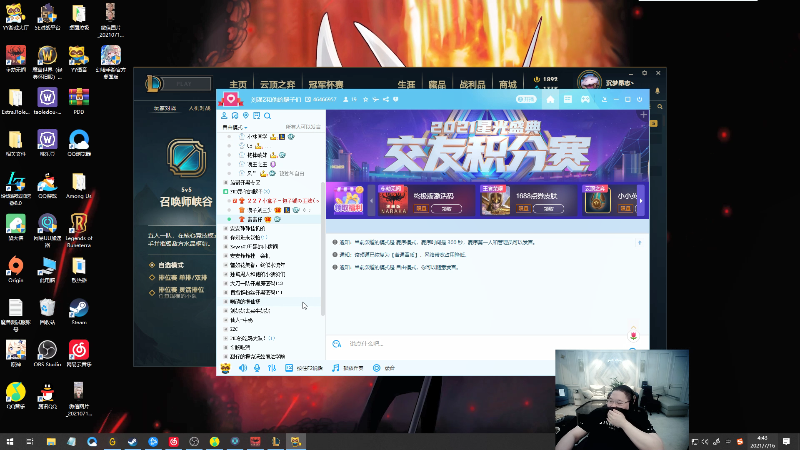Click the outlined button on the SABAKA card

446,208
